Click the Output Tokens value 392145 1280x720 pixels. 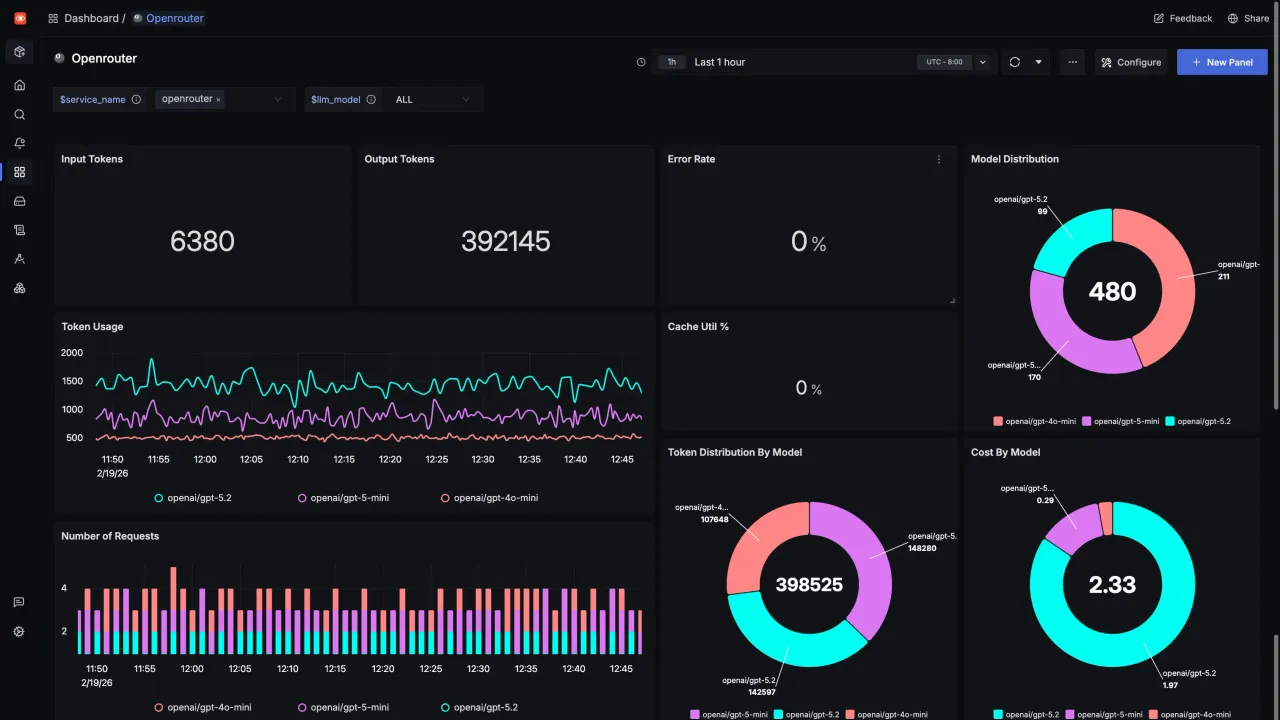click(x=506, y=241)
